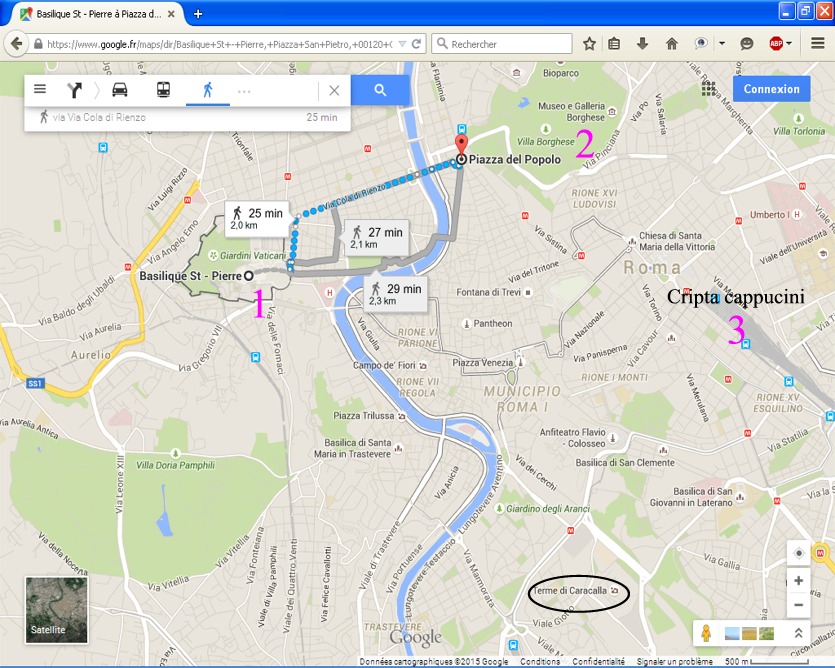
Task: Click the Basilique St - Pierre origin marker
Action: (248, 276)
